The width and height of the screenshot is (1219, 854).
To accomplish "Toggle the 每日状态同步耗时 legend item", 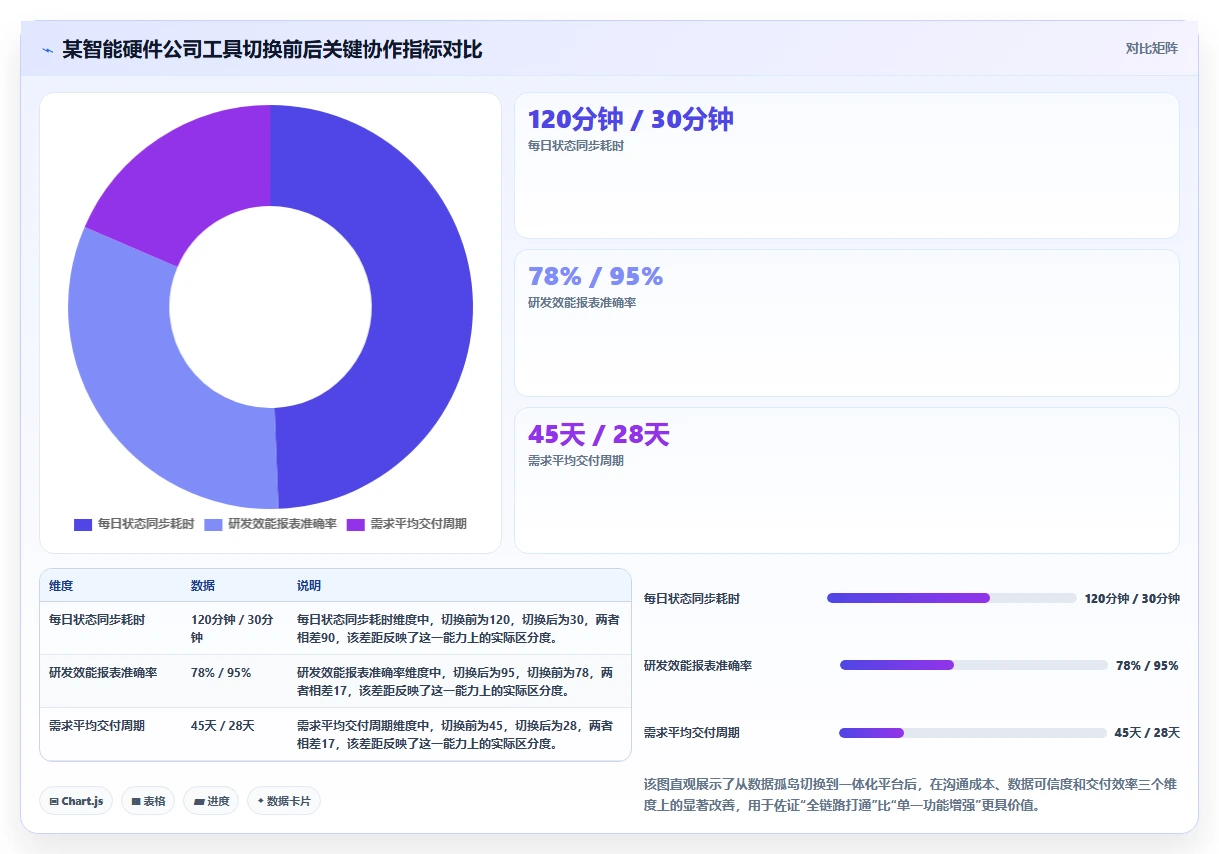I will (134, 524).
